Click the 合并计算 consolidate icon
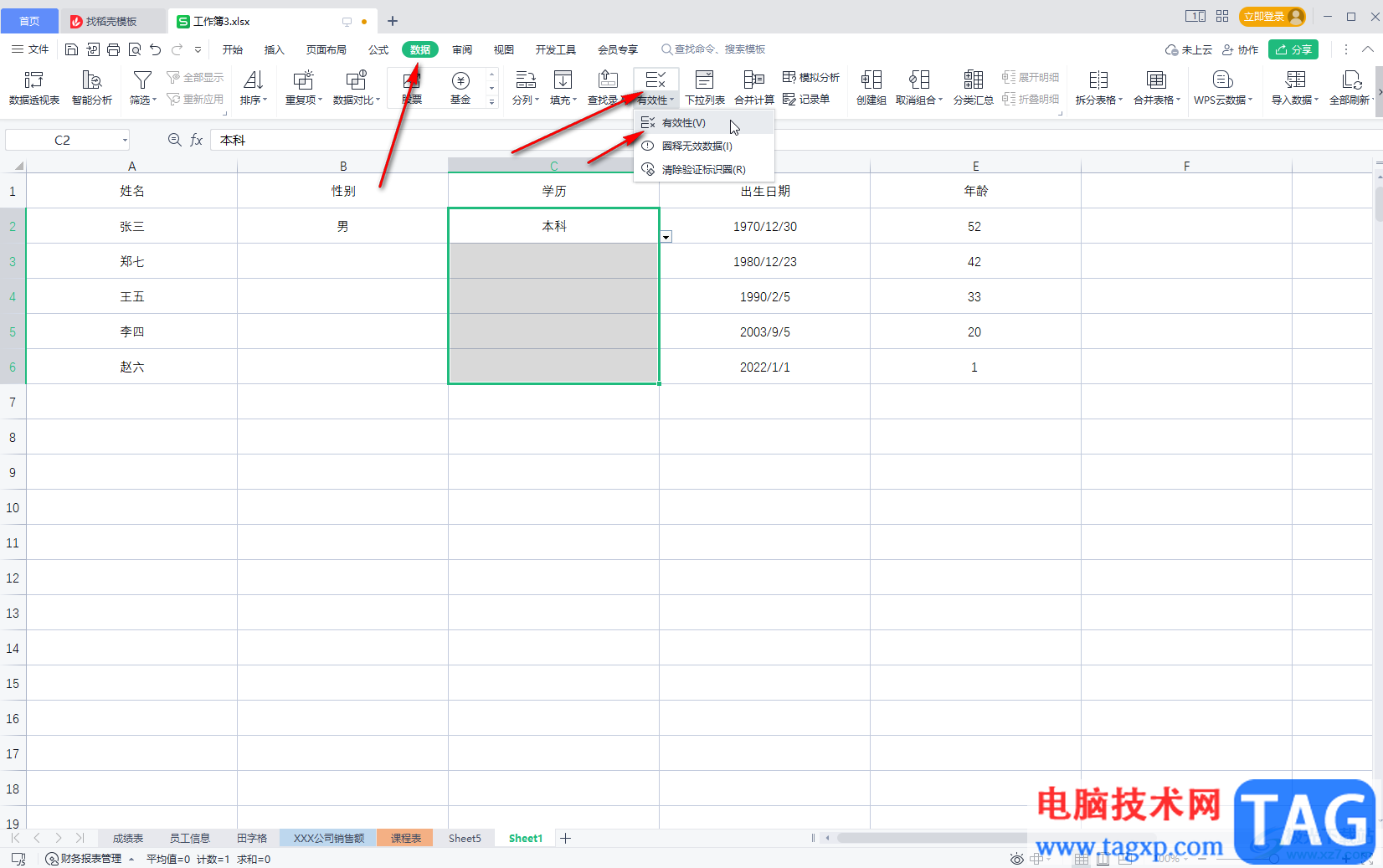The width and height of the screenshot is (1383, 868). click(754, 80)
